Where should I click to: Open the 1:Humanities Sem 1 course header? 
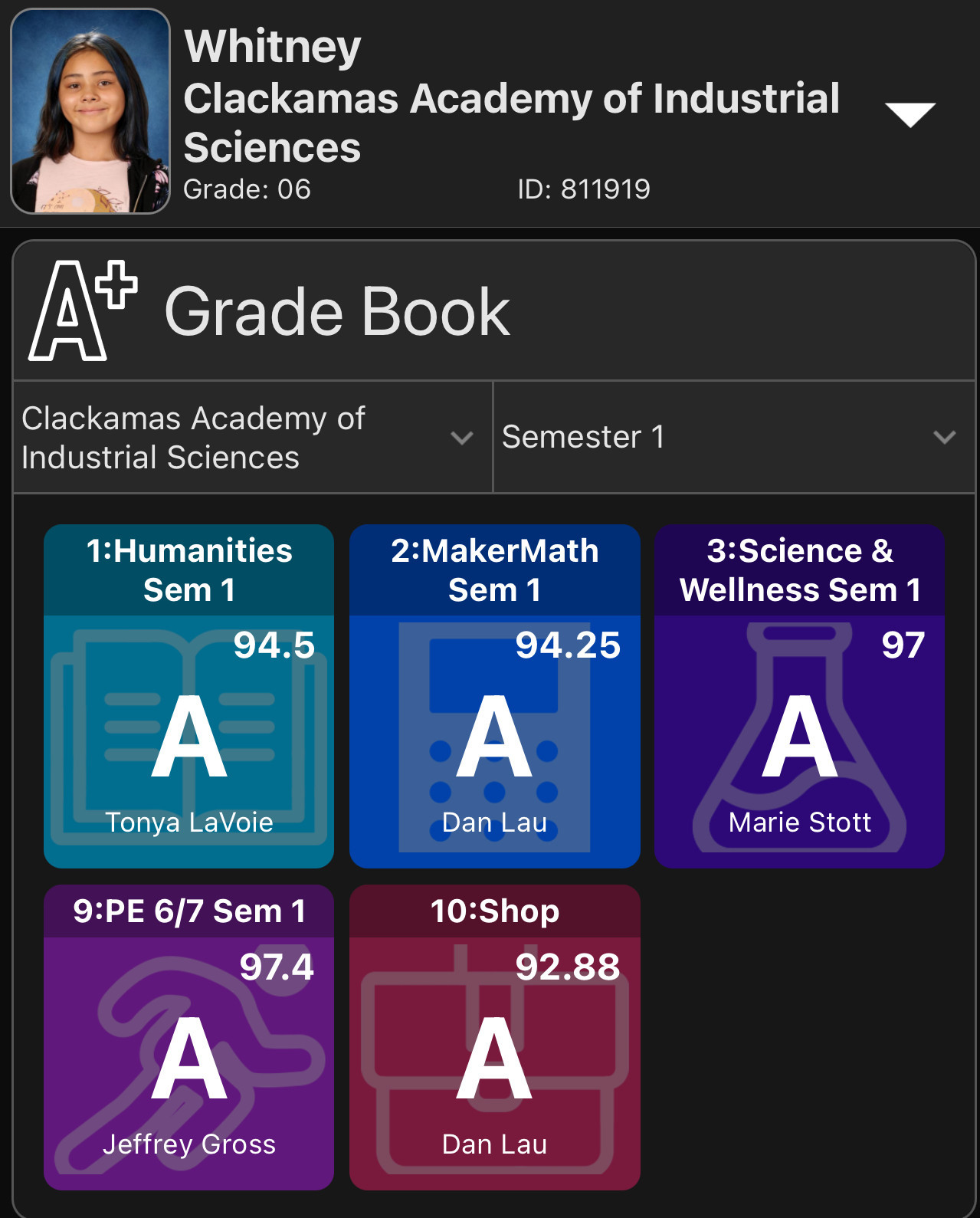tap(188, 570)
